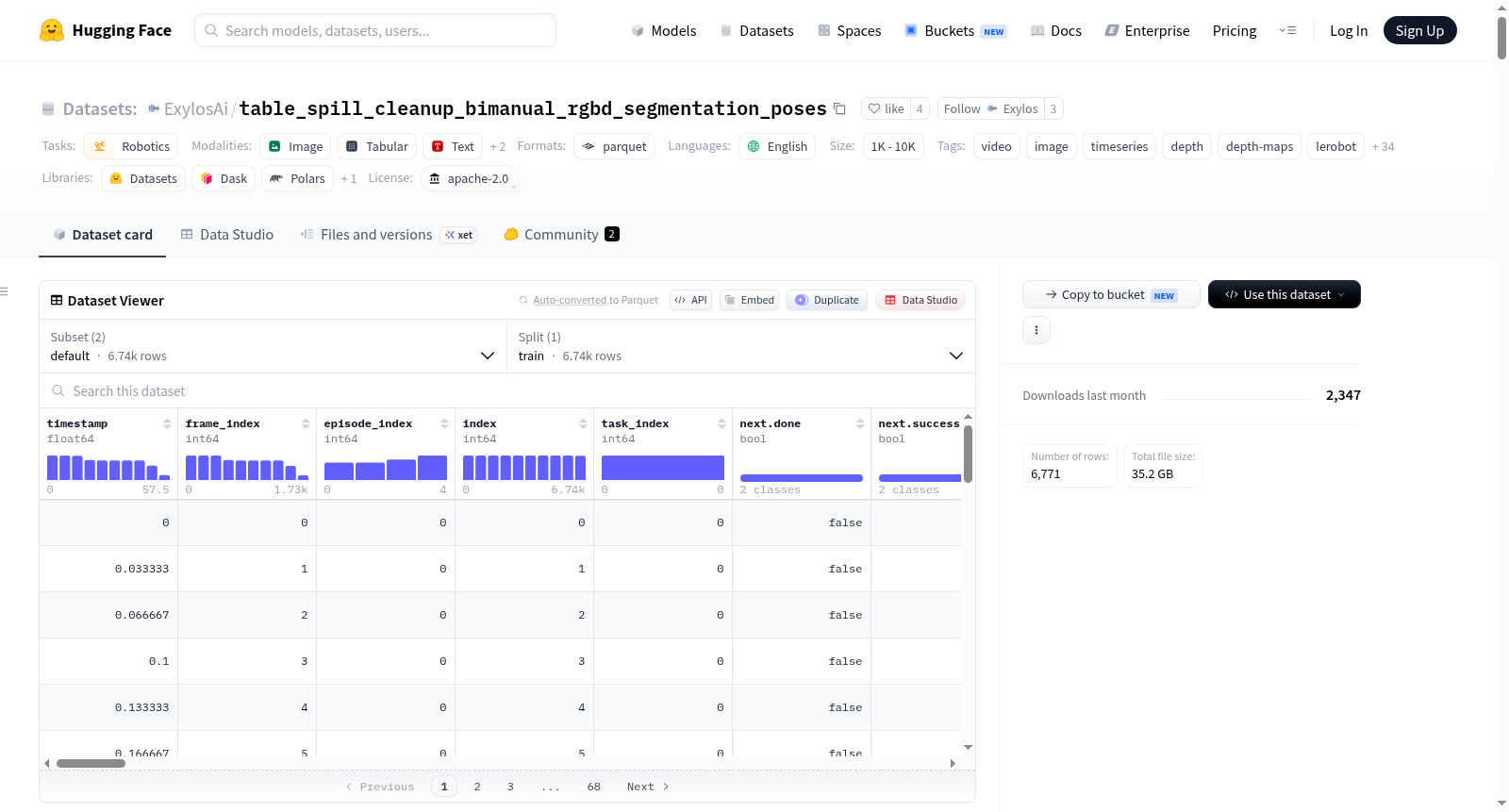The image size is (1509, 812).
Task: Select the parquet format tag
Action: click(615, 146)
